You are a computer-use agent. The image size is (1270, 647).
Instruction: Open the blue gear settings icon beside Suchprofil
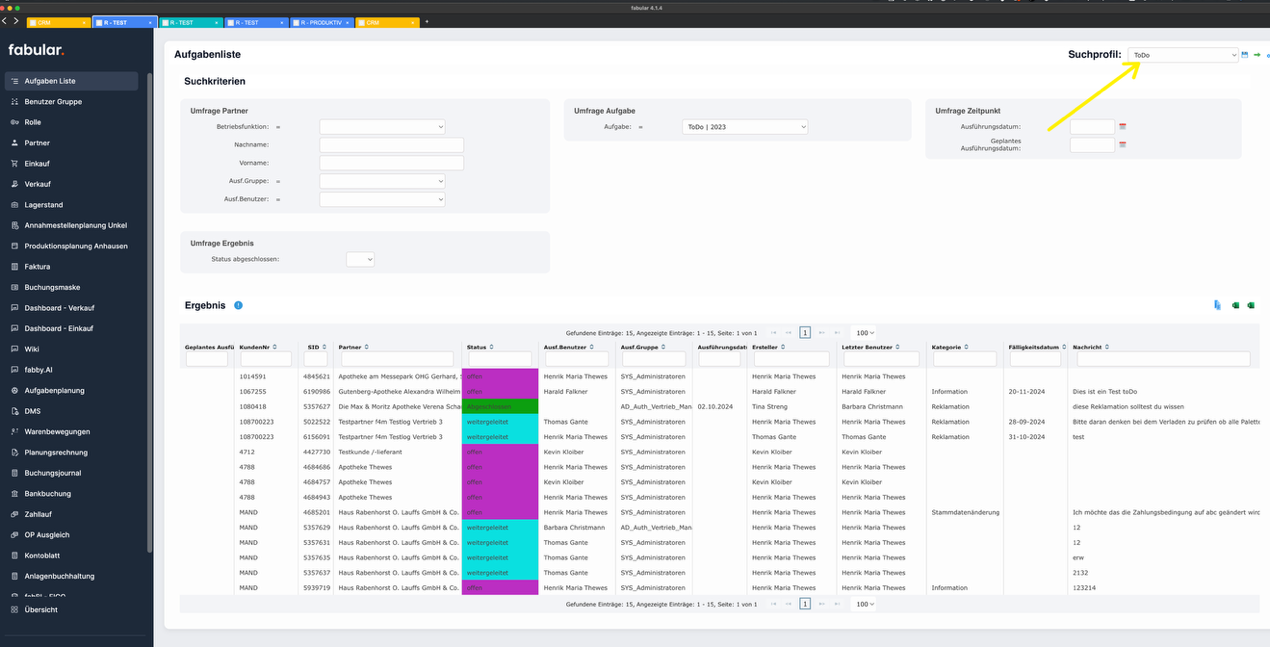tap(1268, 56)
